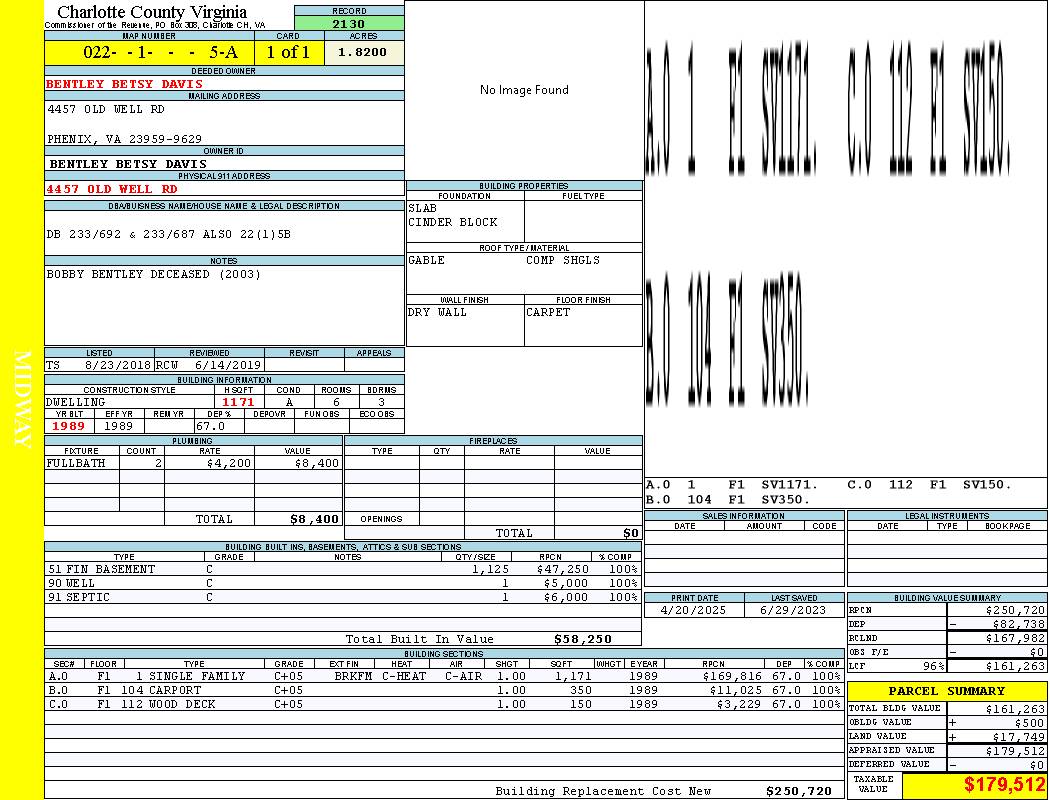Click 104 CARPORT section row

click(444, 690)
